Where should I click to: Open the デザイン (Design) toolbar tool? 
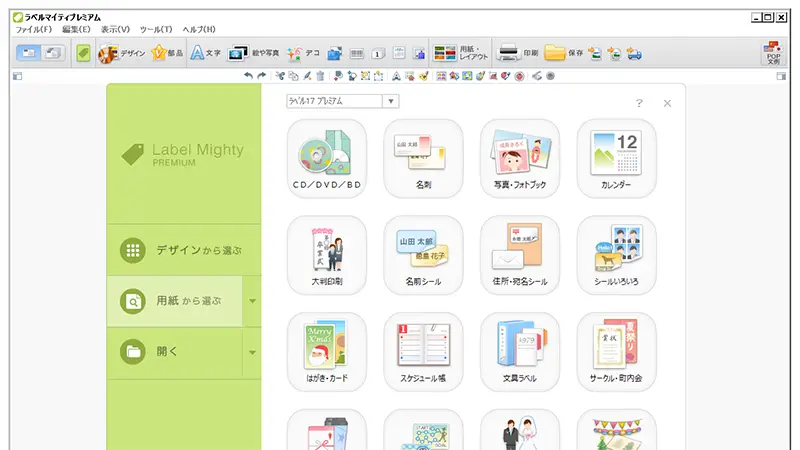point(122,53)
